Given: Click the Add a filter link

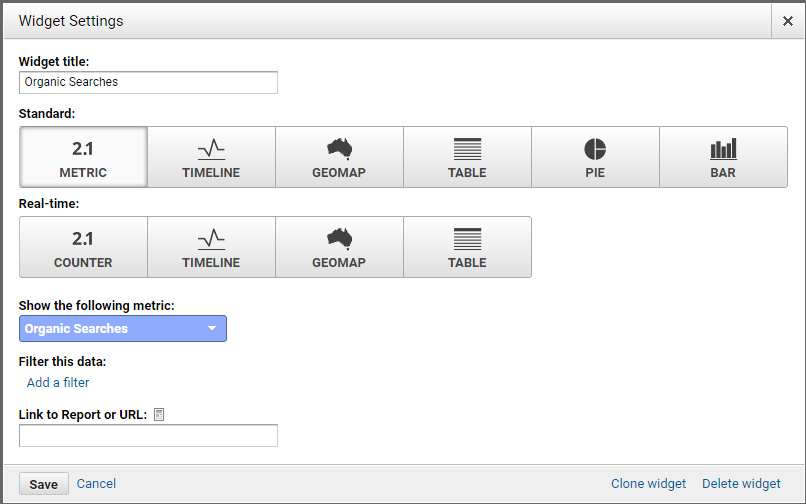Looking at the screenshot, I should (58, 382).
